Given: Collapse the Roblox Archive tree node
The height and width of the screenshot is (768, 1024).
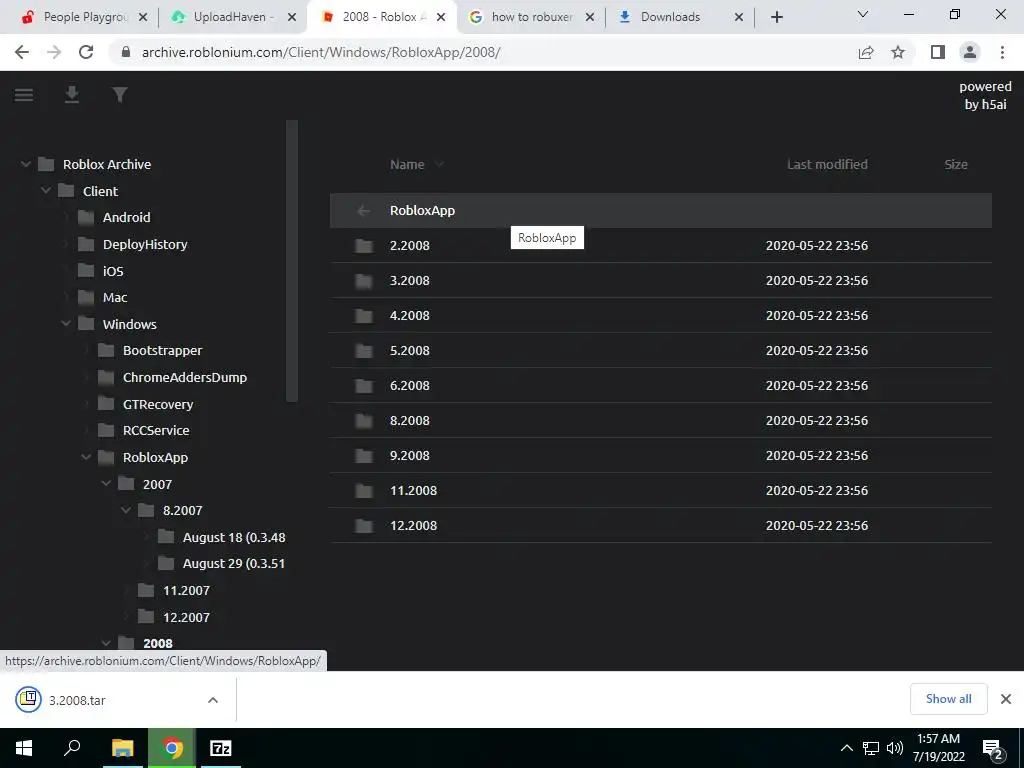Looking at the screenshot, I should click(x=25, y=165).
